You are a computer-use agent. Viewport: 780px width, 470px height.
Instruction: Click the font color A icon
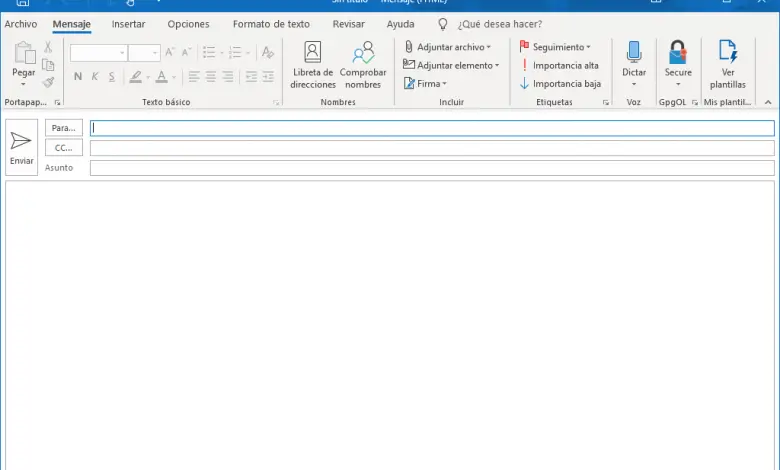click(161, 77)
